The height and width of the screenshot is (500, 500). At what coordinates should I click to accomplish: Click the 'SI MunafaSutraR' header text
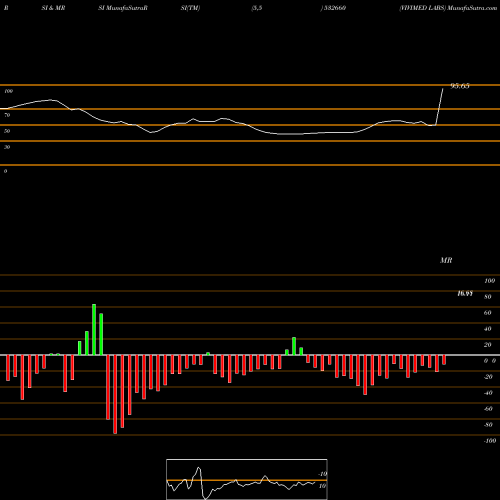[x=123, y=8]
